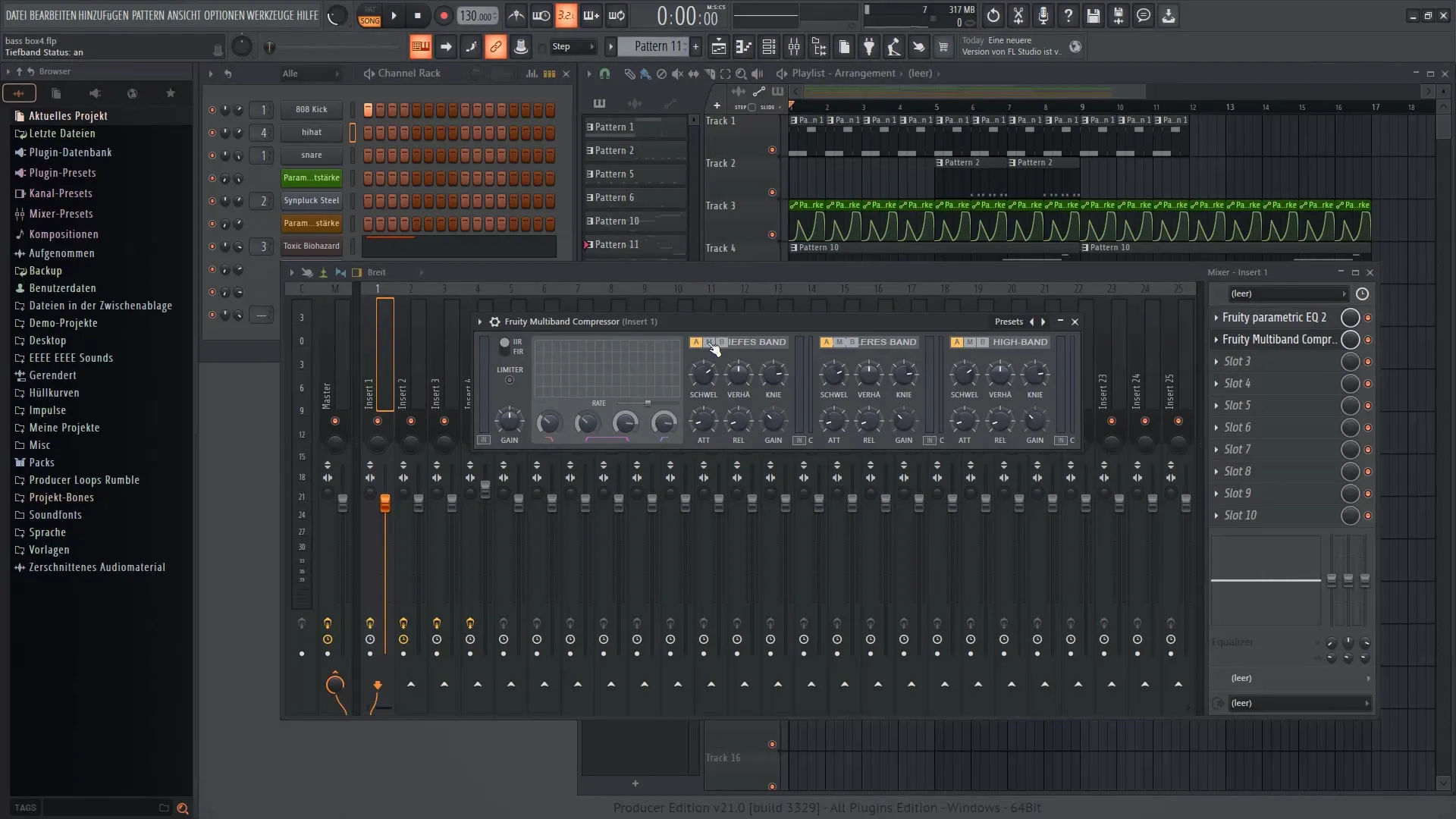
Task: Open channel rack graph editor icon
Action: click(x=532, y=74)
